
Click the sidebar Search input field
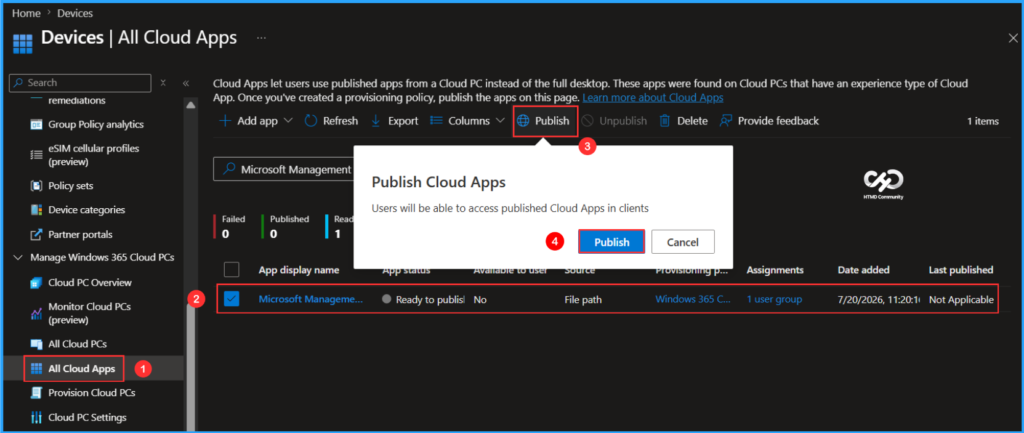[80, 83]
